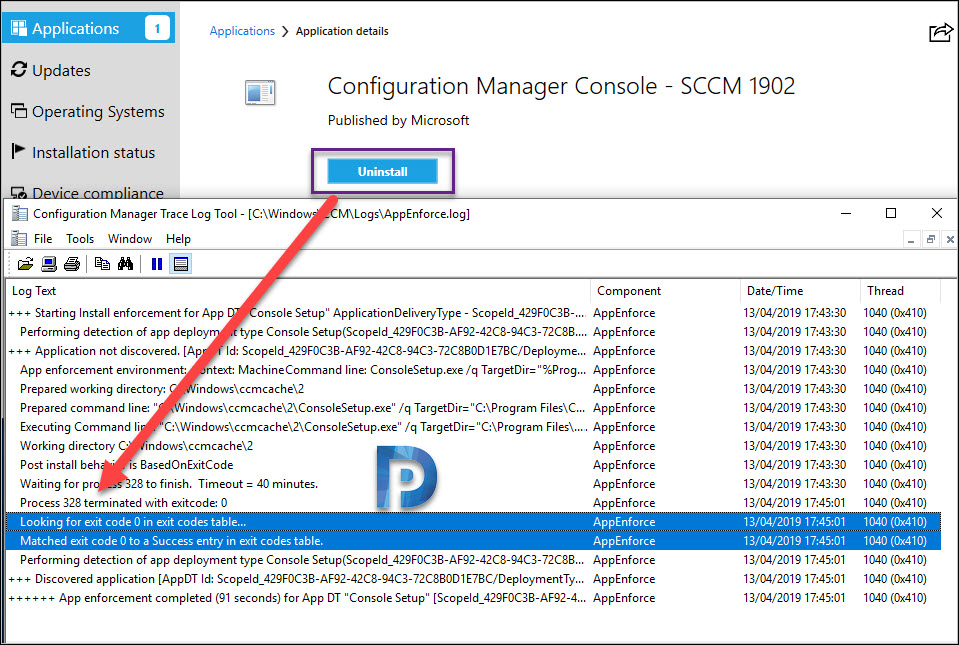Click the Log Text column header

[x=298, y=290]
